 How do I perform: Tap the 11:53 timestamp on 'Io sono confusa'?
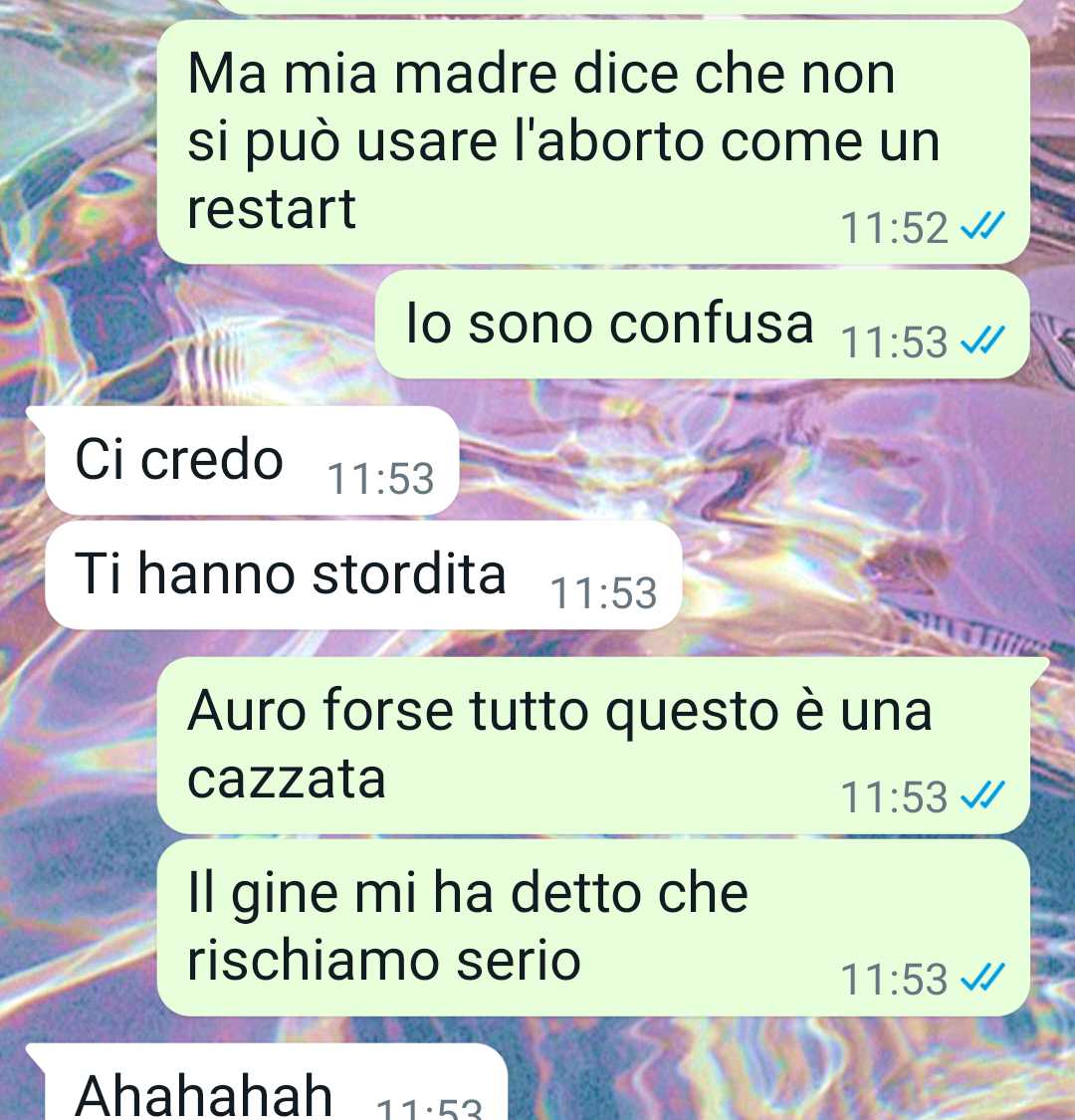tap(894, 341)
